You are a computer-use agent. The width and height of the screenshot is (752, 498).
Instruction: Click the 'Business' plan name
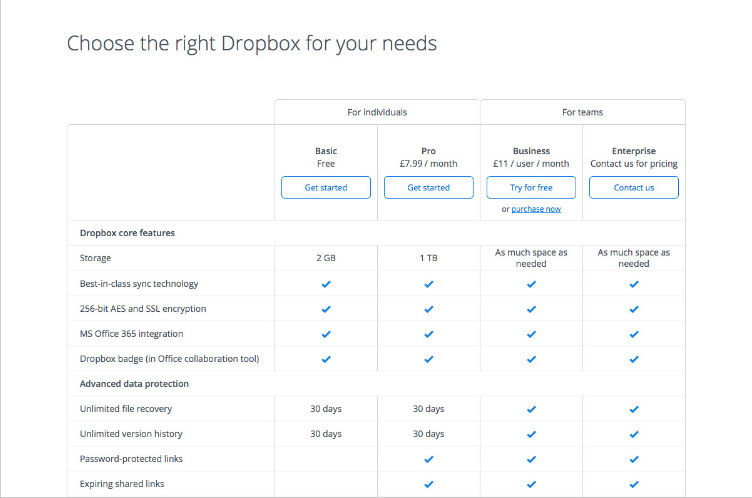[531, 151]
